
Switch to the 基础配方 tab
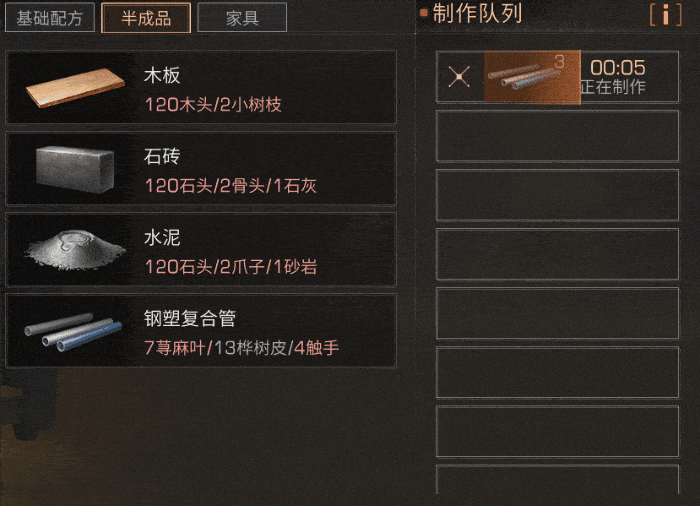point(50,17)
